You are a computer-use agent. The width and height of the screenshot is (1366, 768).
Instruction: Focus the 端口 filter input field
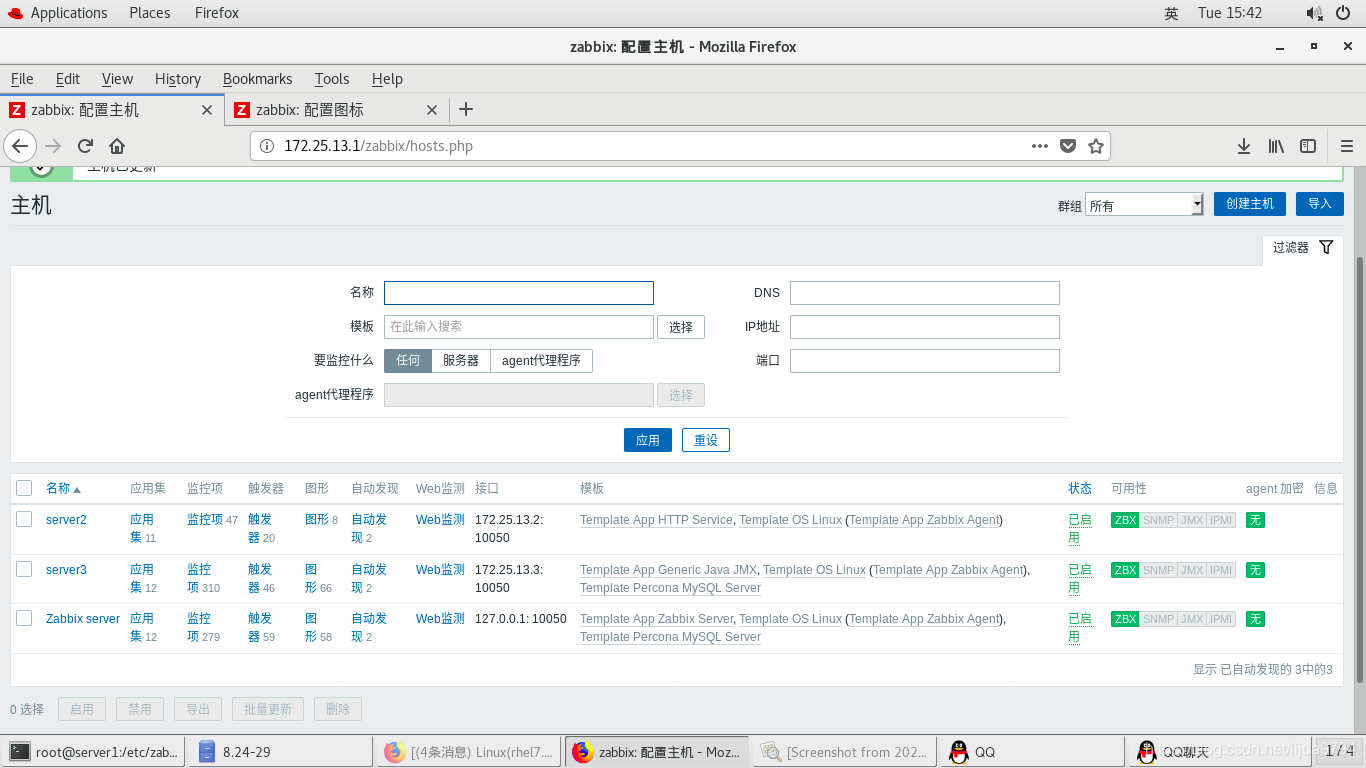(x=925, y=361)
